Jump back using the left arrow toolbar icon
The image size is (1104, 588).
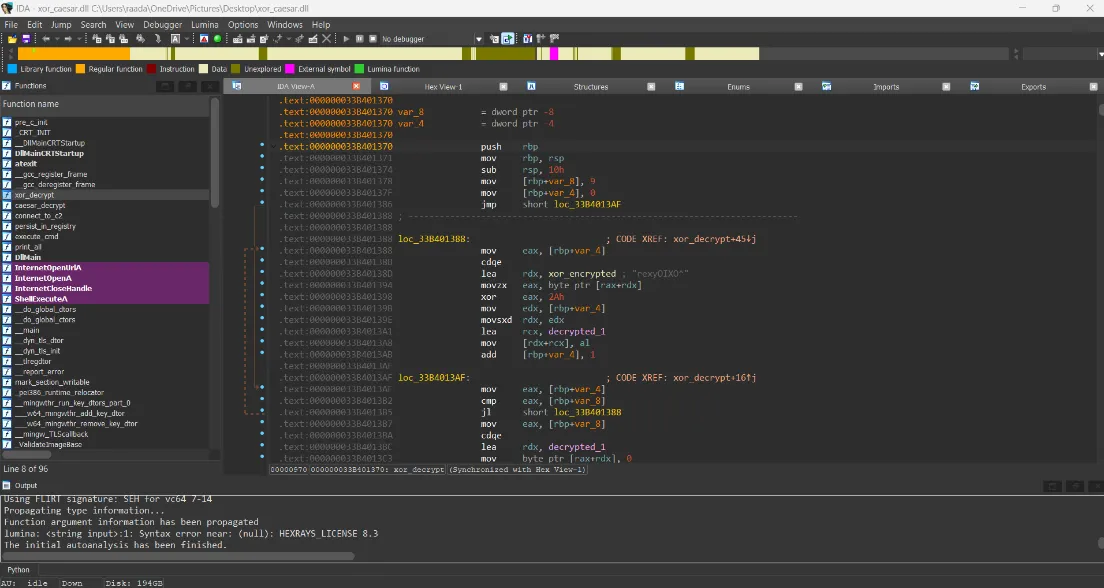tap(46, 39)
